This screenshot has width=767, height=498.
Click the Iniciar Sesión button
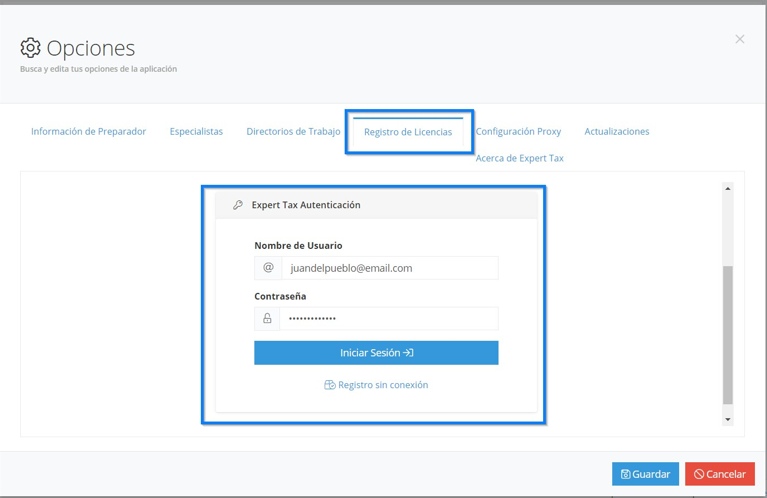[376, 353]
